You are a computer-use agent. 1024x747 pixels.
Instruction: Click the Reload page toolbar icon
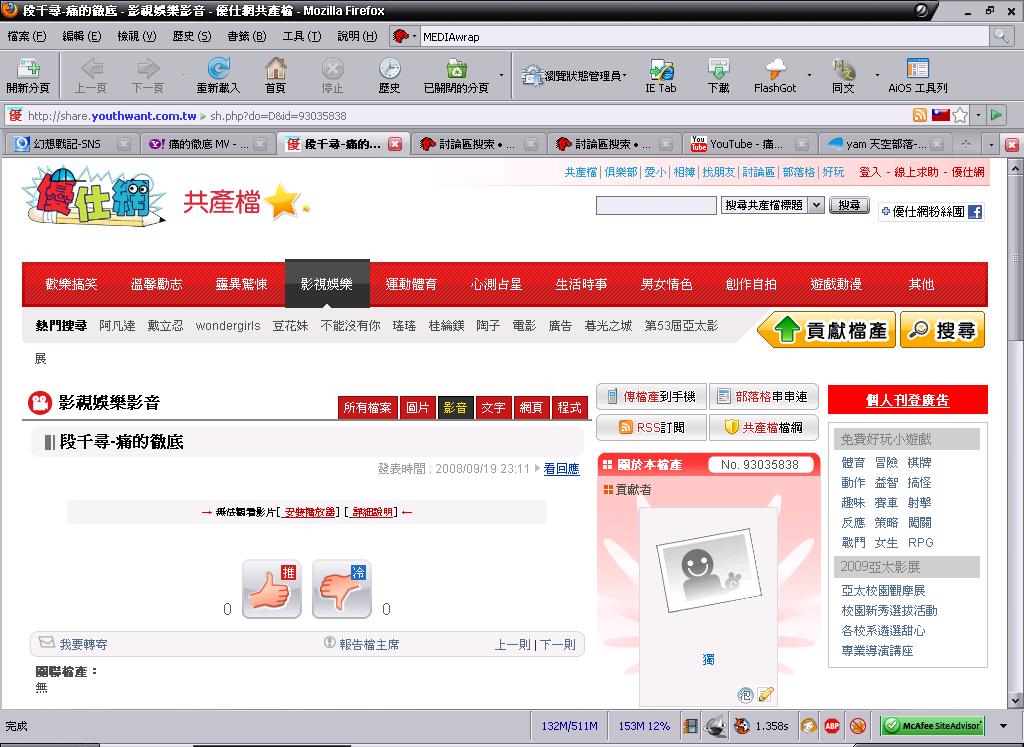[218, 70]
